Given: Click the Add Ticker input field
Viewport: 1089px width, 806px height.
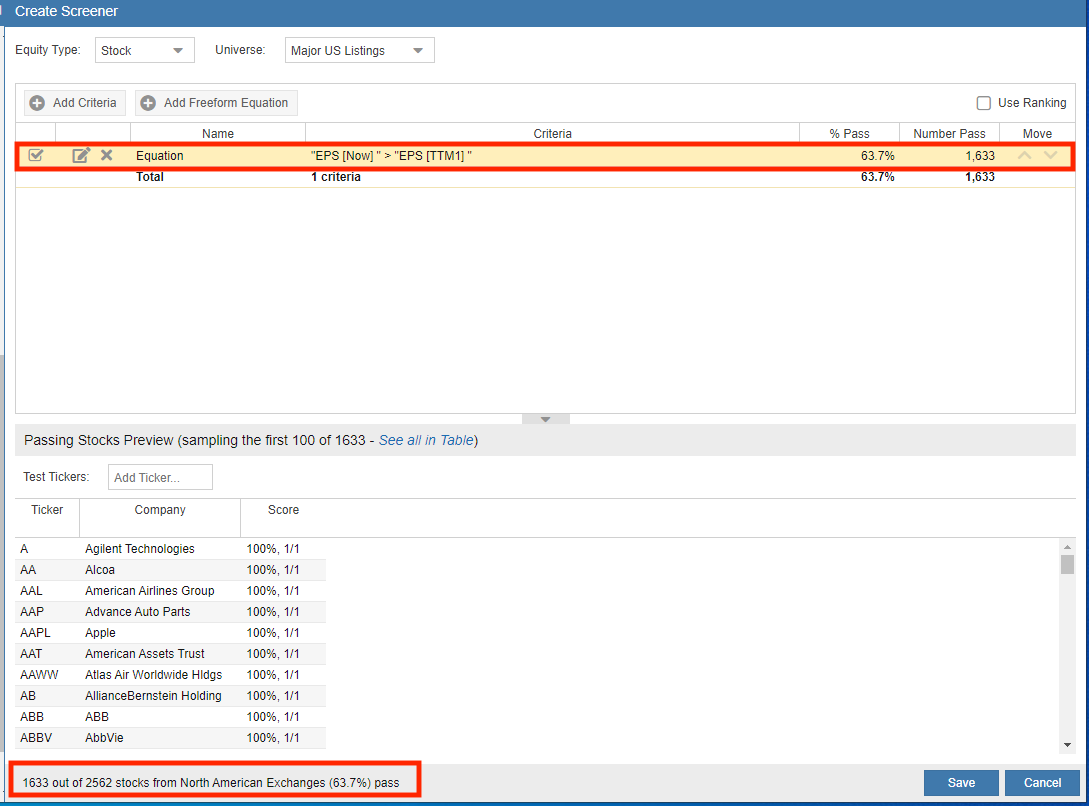Looking at the screenshot, I should coord(160,477).
